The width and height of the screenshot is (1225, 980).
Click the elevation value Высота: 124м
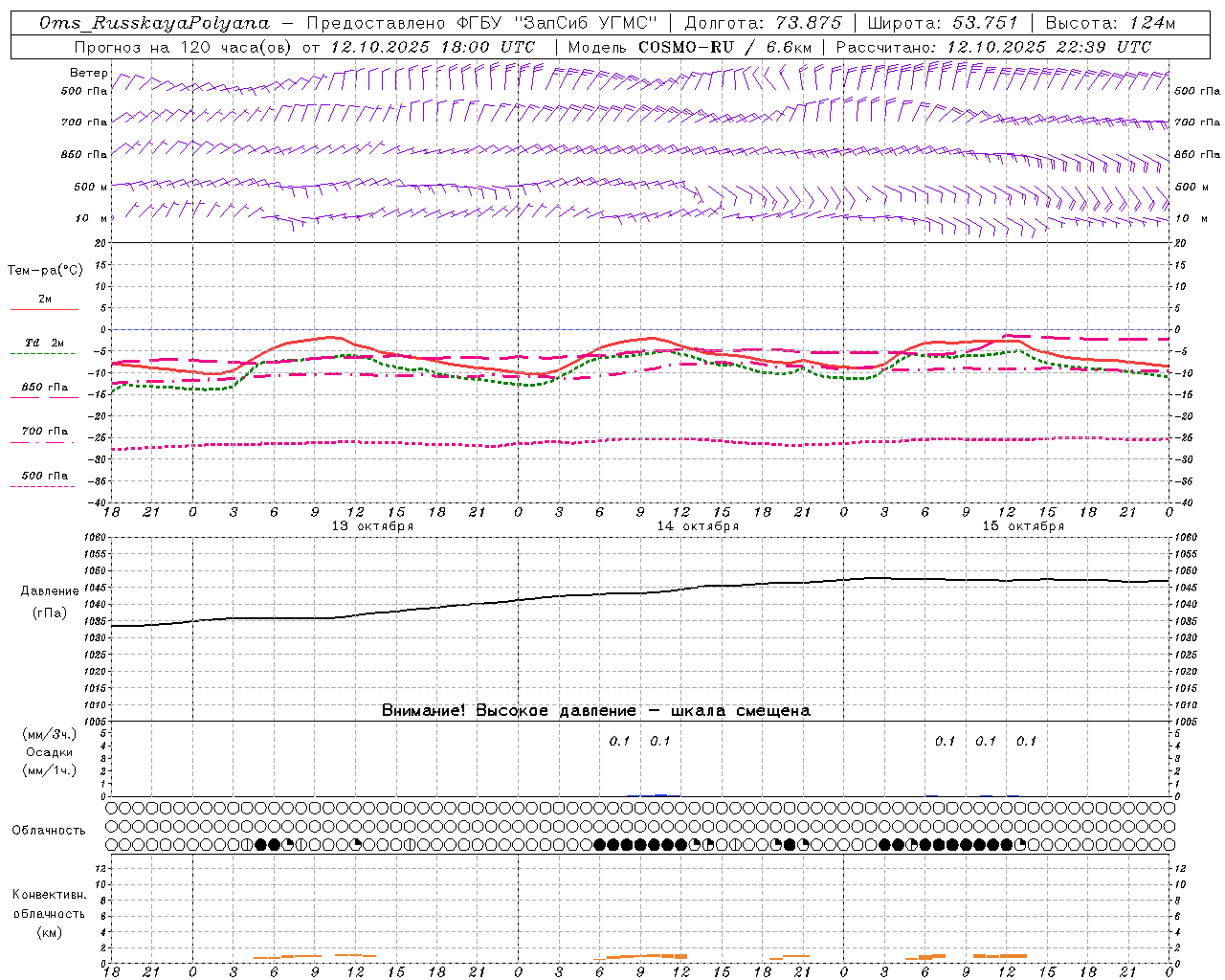[1110, 23]
